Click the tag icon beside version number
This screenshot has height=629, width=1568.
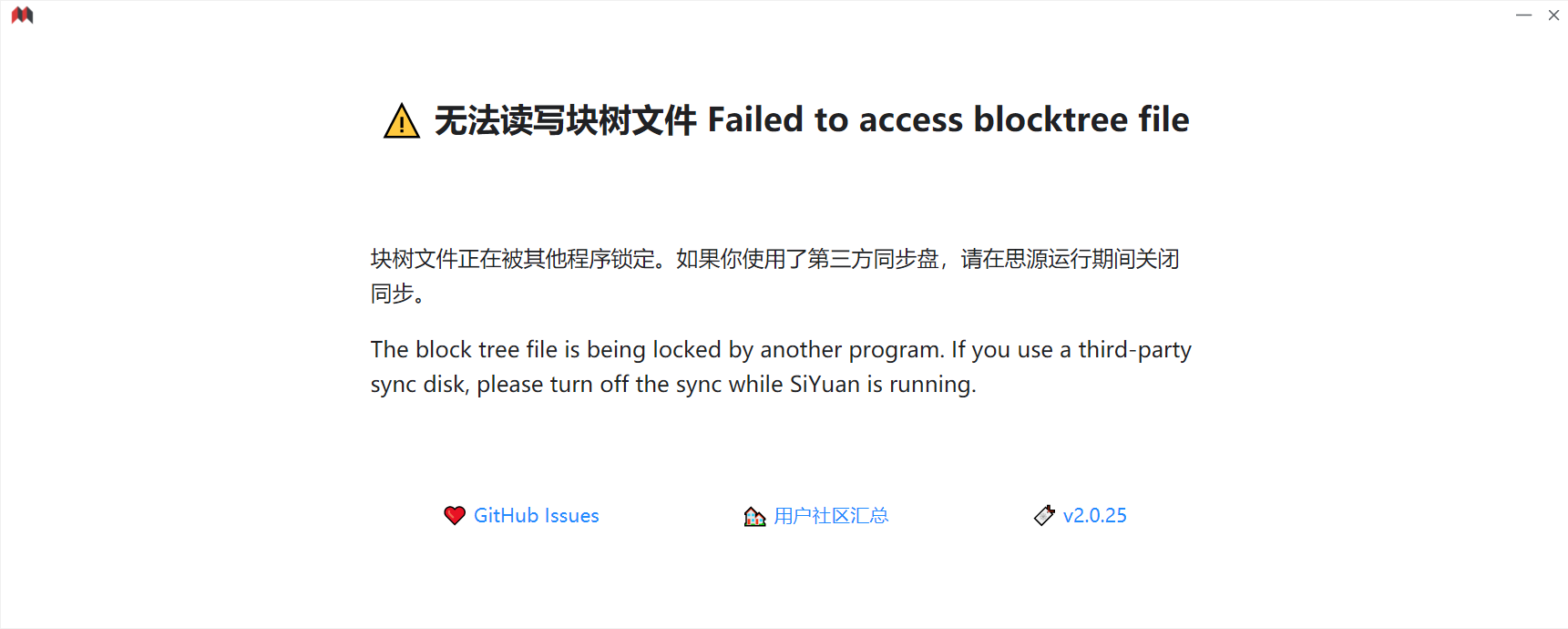pos(1044,516)
